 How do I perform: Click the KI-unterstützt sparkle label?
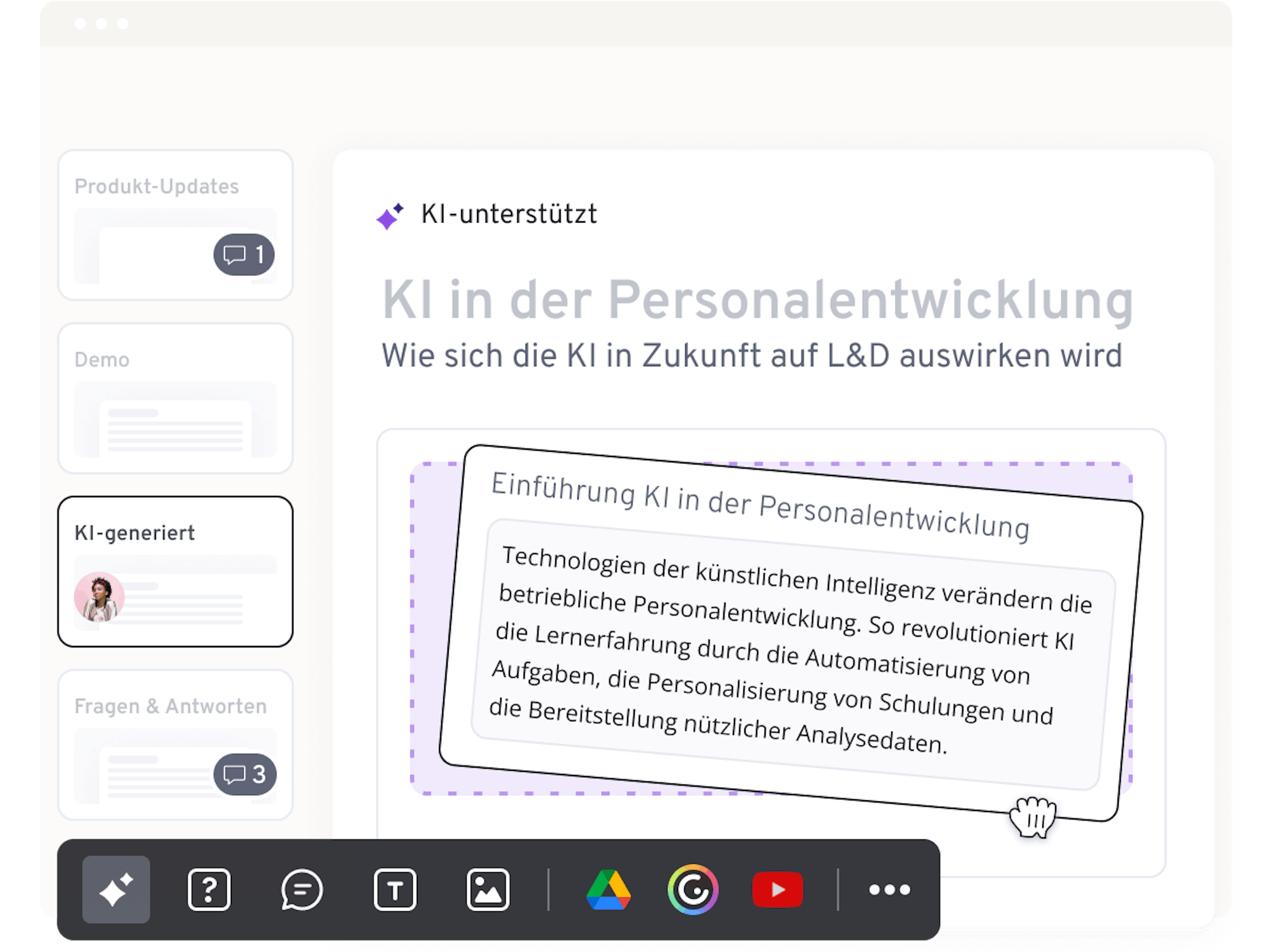coord(487,214)
